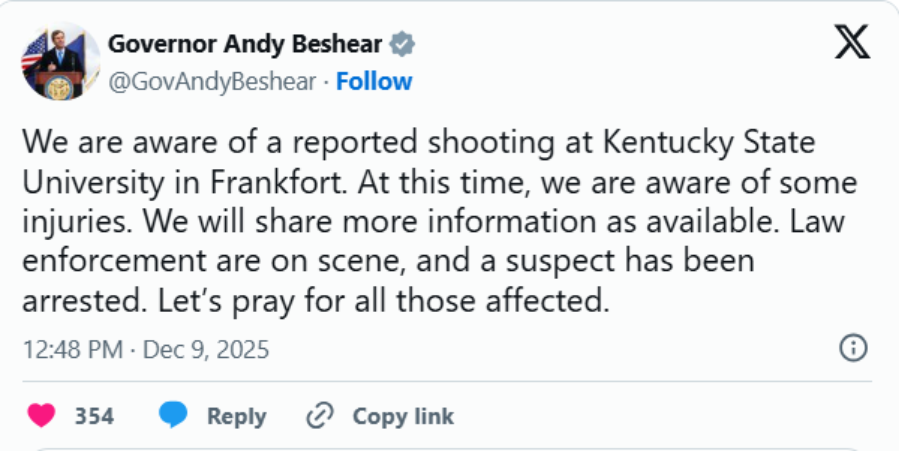Open Governor Andy Beshear's profile picture
Screen dimensions: 900x451
[61, 62]
